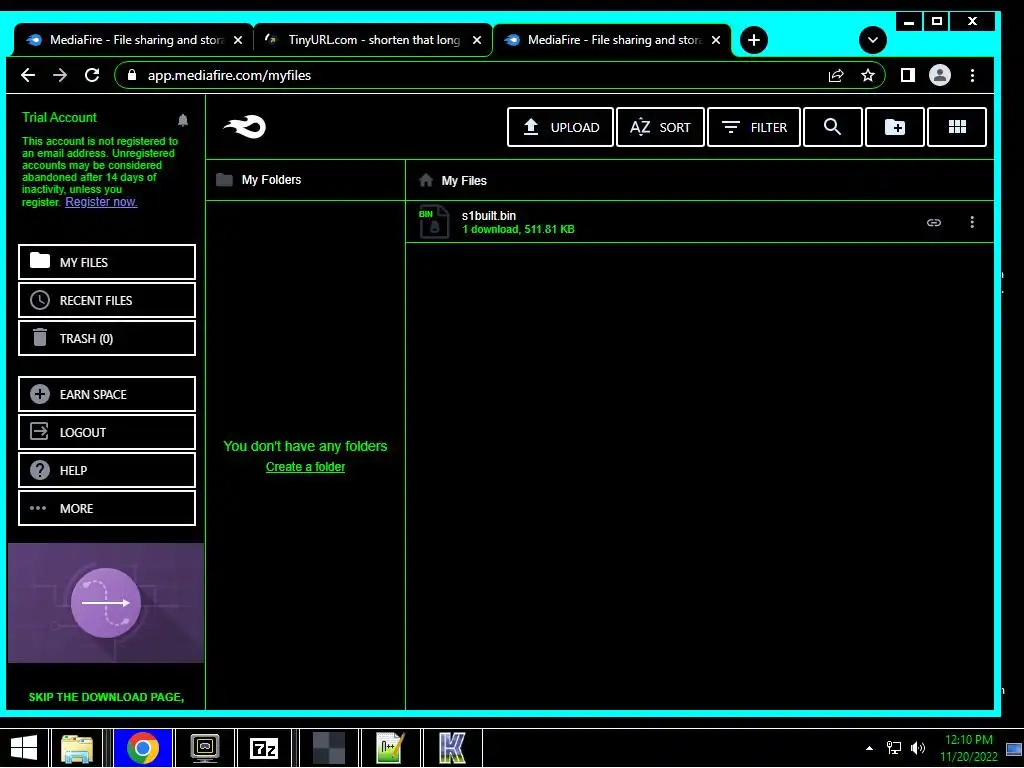Open the Filter options
Image resolution: width=1024 pixels, height=768 pixels.
pyautogui.click(x=754, y=127)
